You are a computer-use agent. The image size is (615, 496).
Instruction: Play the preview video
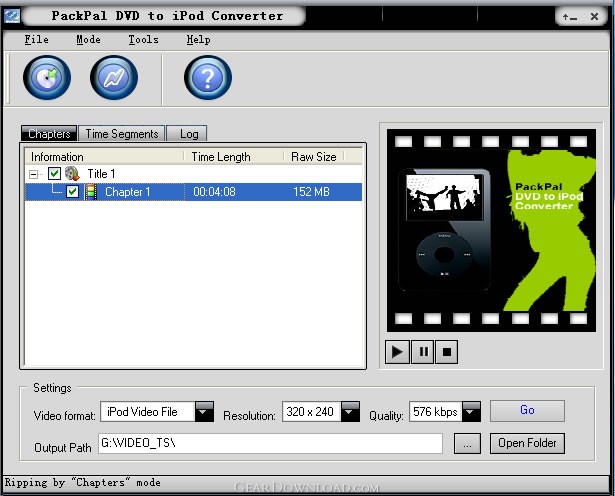397,352
